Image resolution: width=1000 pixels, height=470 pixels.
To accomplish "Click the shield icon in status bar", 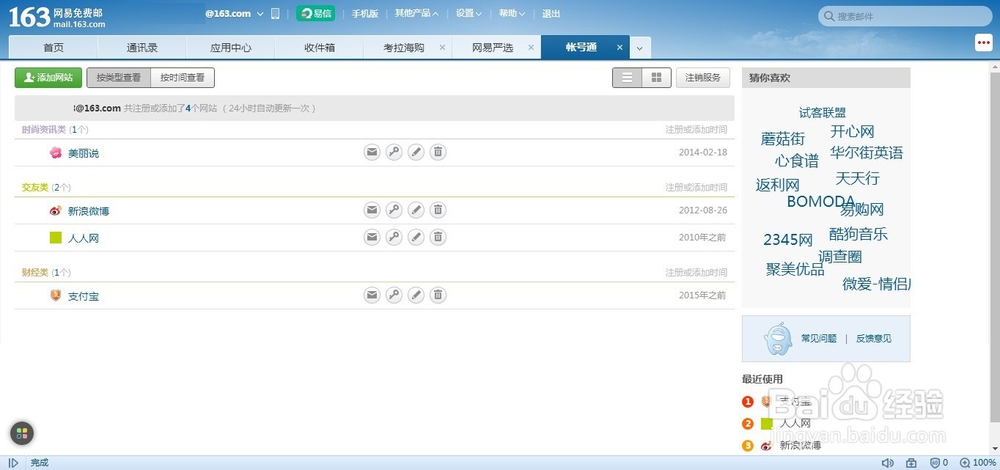I will point(934,463).
